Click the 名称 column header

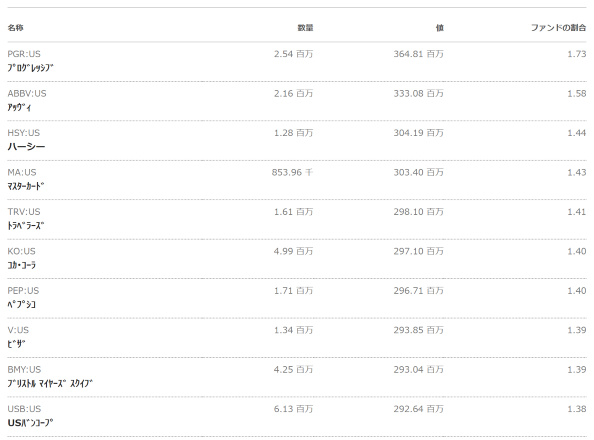[x=16, y=27]
